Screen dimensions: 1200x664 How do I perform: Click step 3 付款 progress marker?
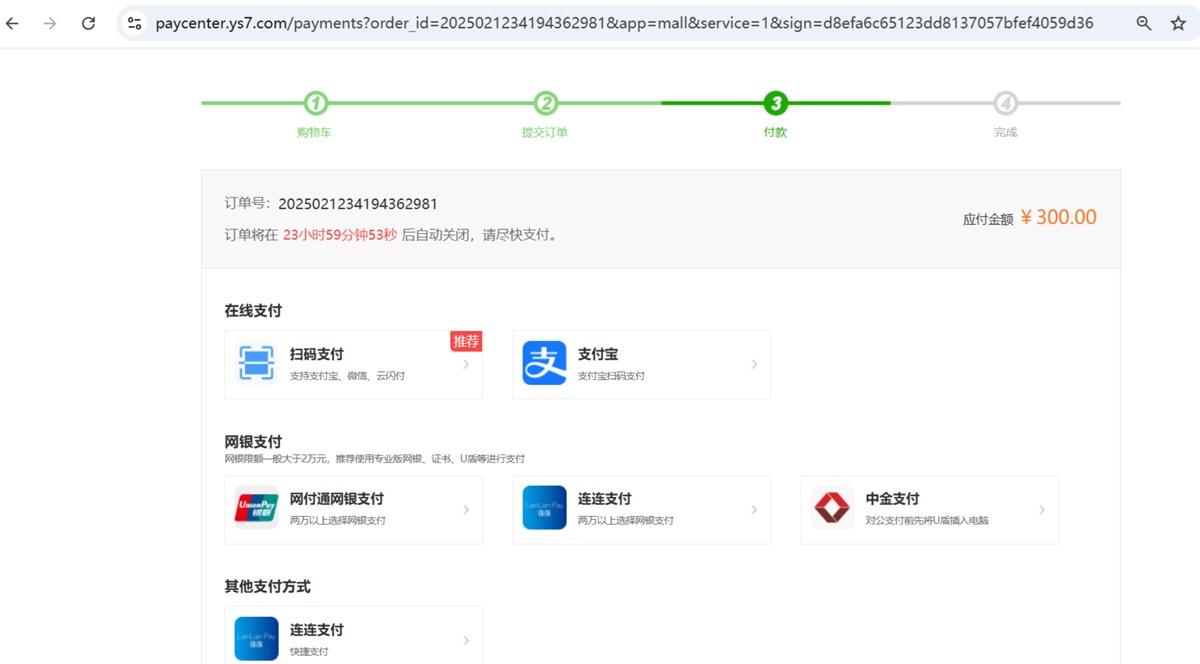point(775,103)
